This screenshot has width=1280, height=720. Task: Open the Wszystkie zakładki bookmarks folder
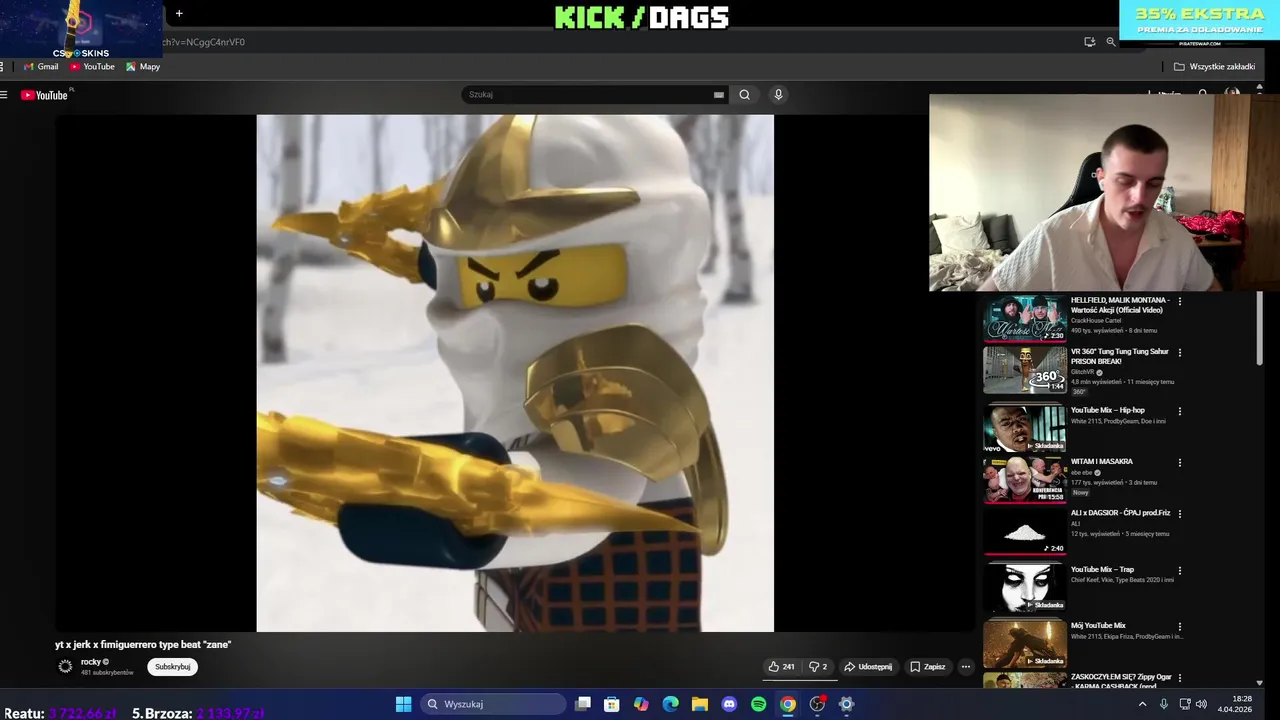1214,67
